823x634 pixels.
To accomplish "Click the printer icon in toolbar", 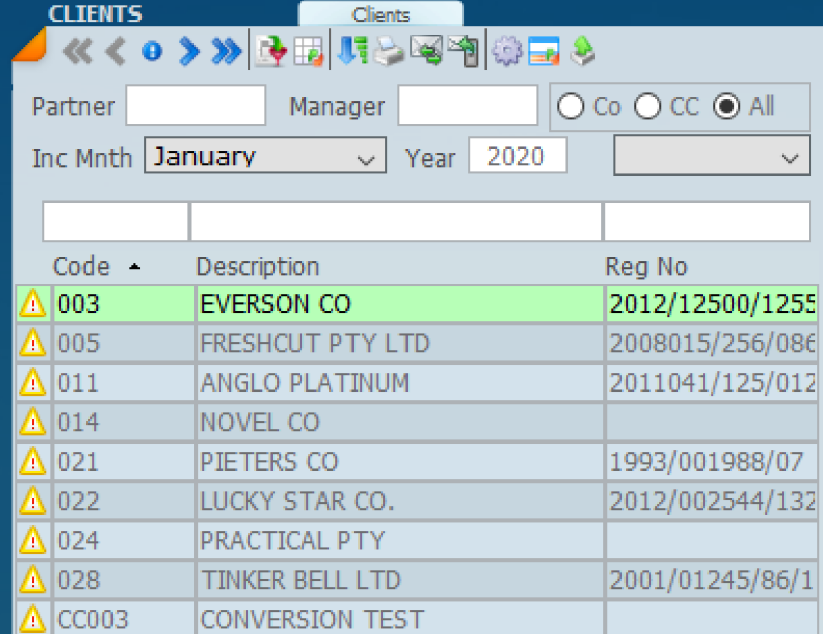I will click(389, 52).
